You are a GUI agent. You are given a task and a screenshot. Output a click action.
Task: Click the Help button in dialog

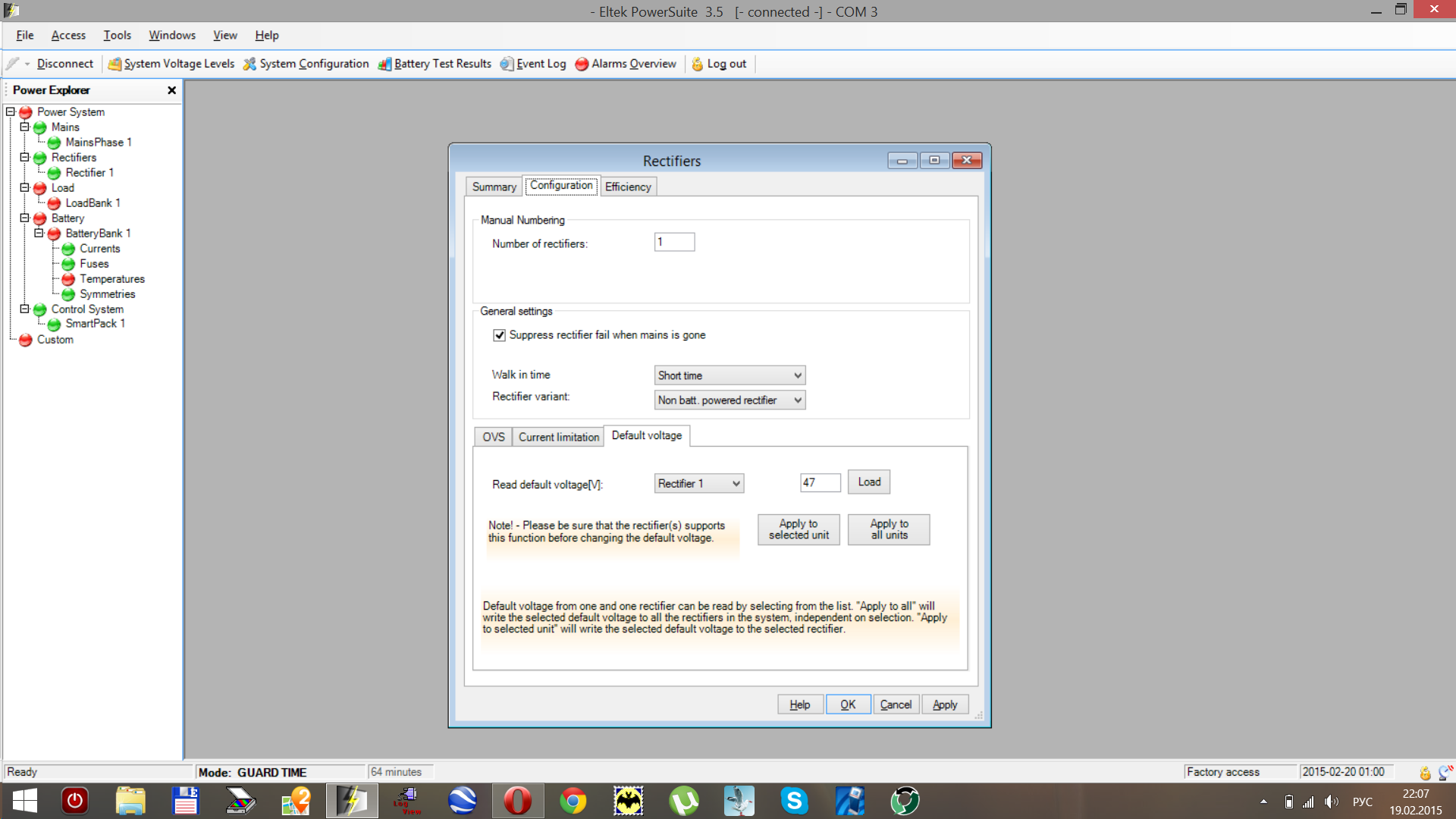(x=800, y=704)
